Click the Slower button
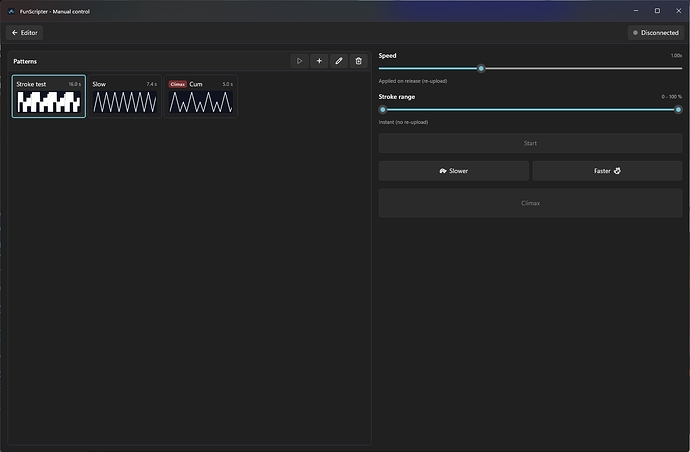 tap(454, 171)
